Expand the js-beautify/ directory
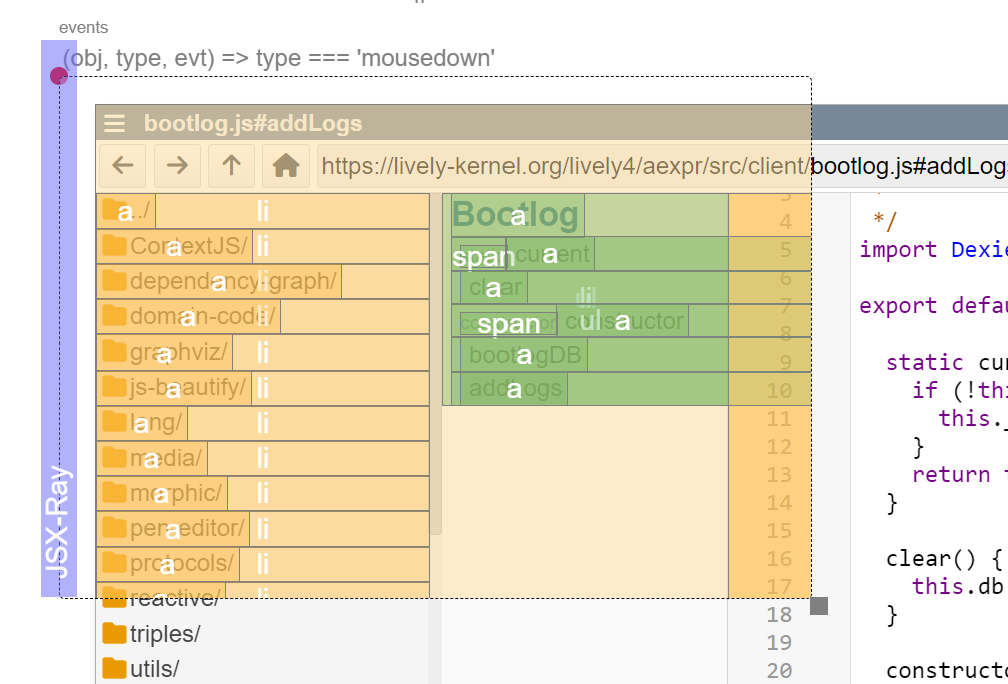The width and height of the screenshot is (1008, 684). tap(186, 387)
